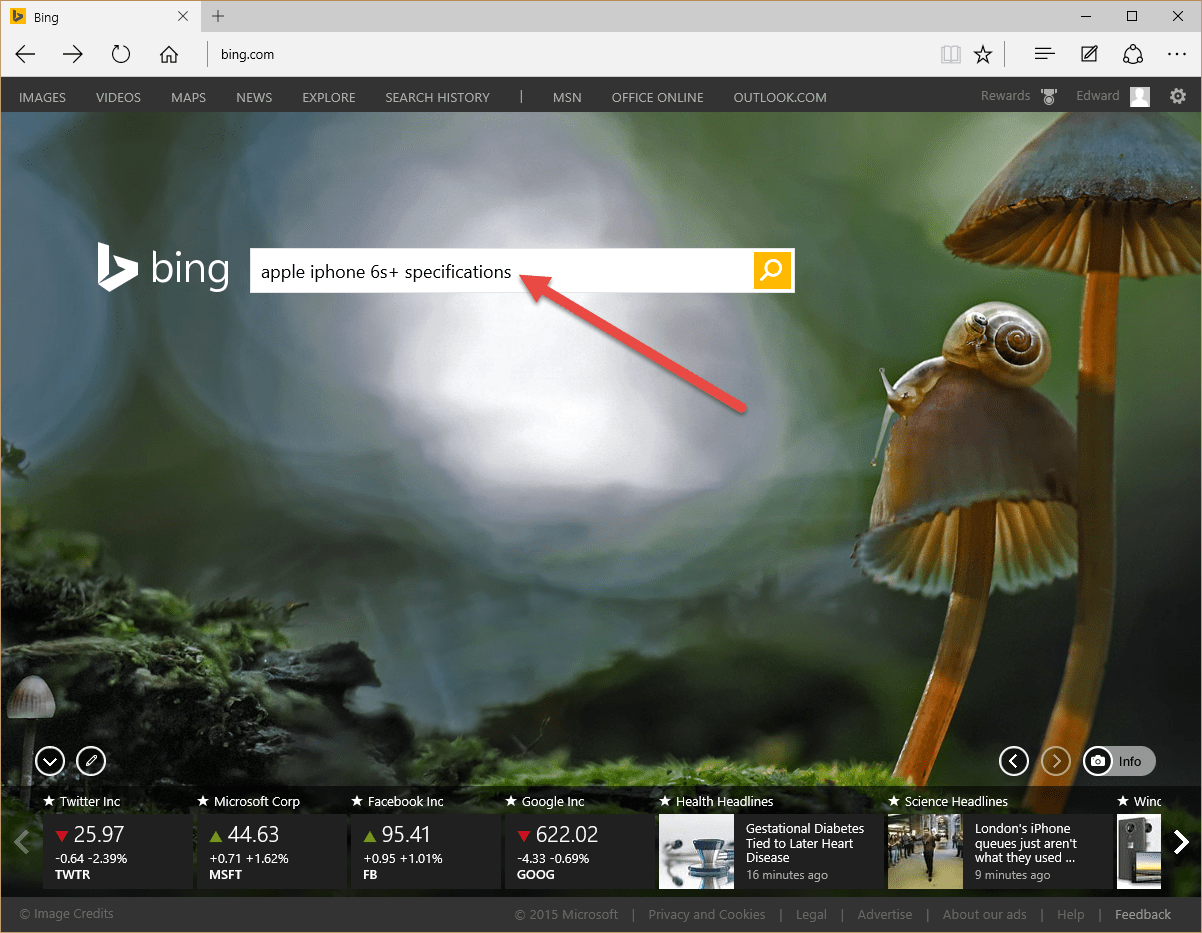Open IMAGES in Bing navigation

click(42, 97)
